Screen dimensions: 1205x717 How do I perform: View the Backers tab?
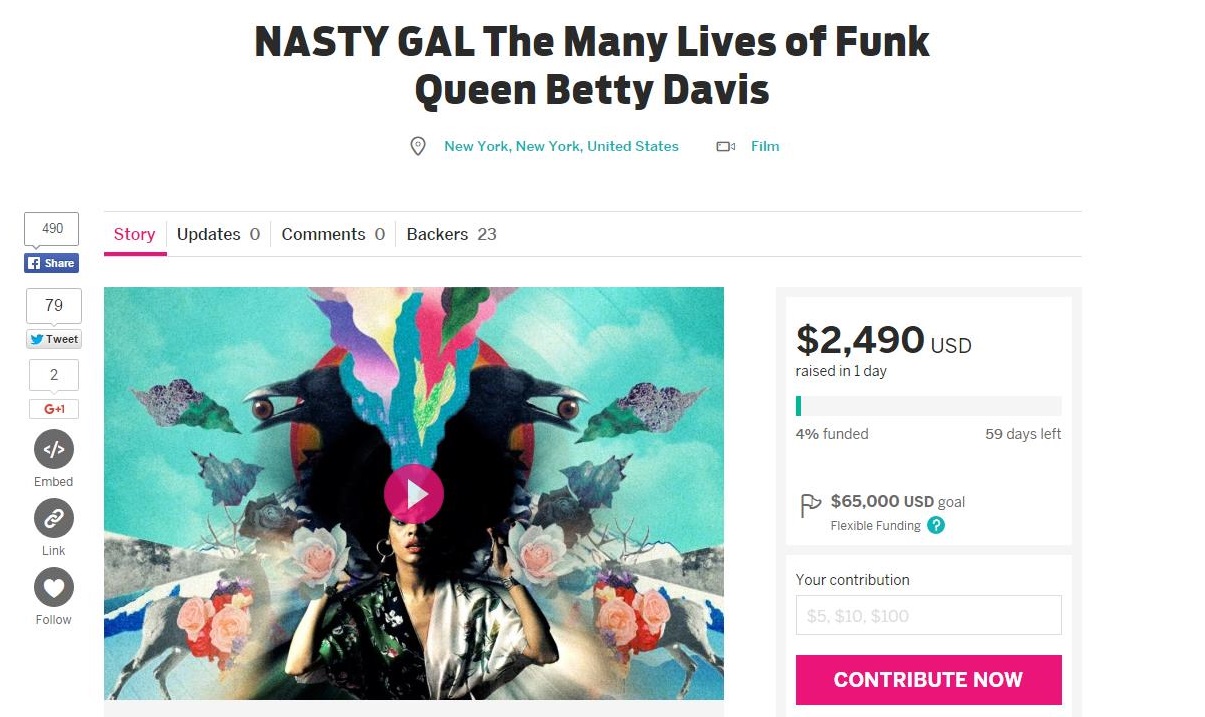[452, 234]
